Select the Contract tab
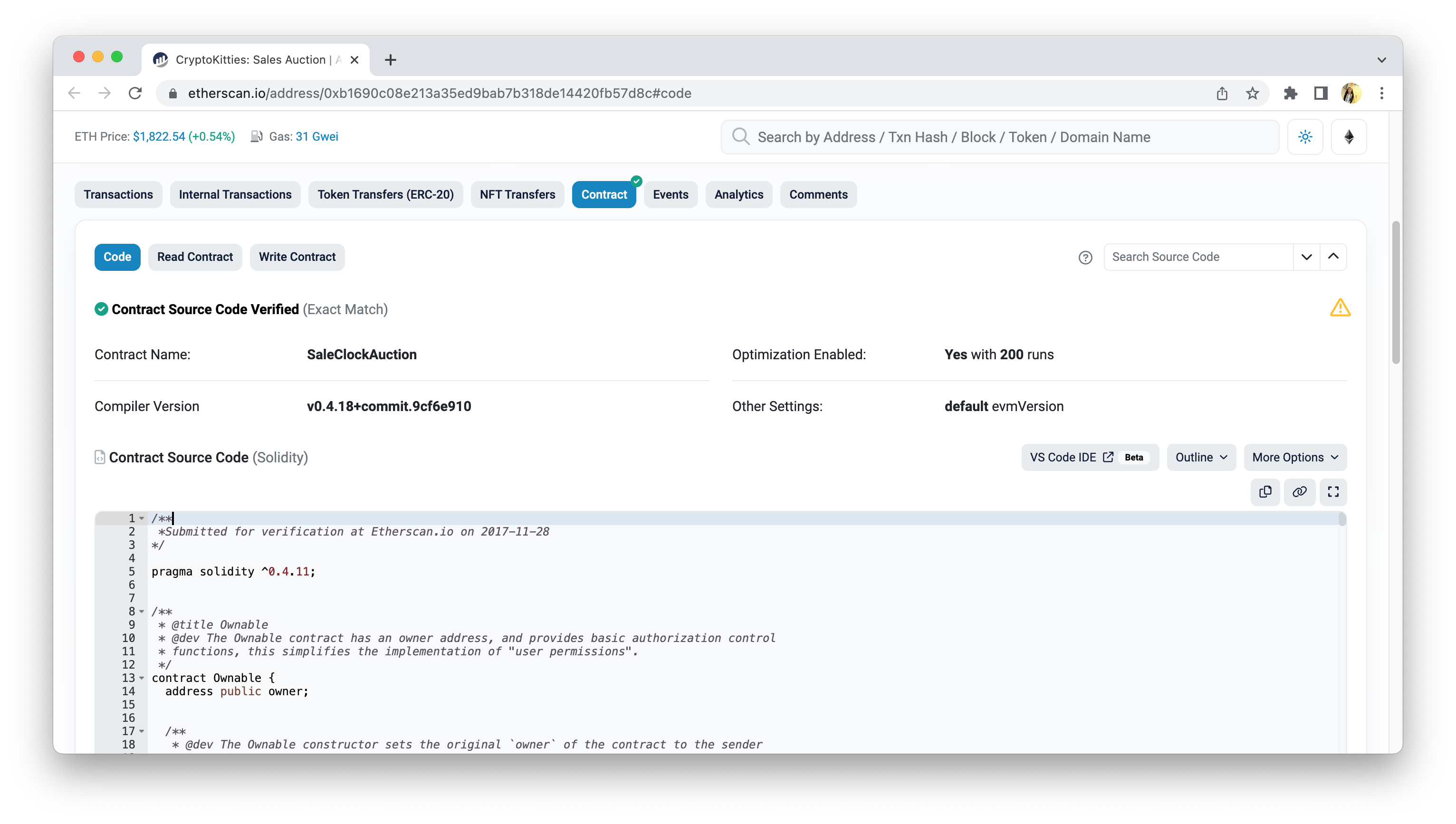The width and height of the screenshot is (1456, 824). coord(604,195)
